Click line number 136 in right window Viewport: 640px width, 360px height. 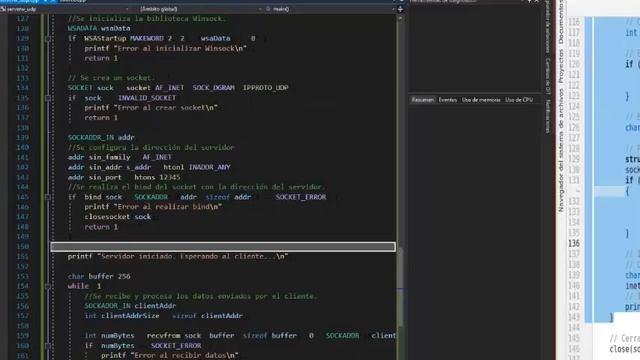[x=574, y=243]
